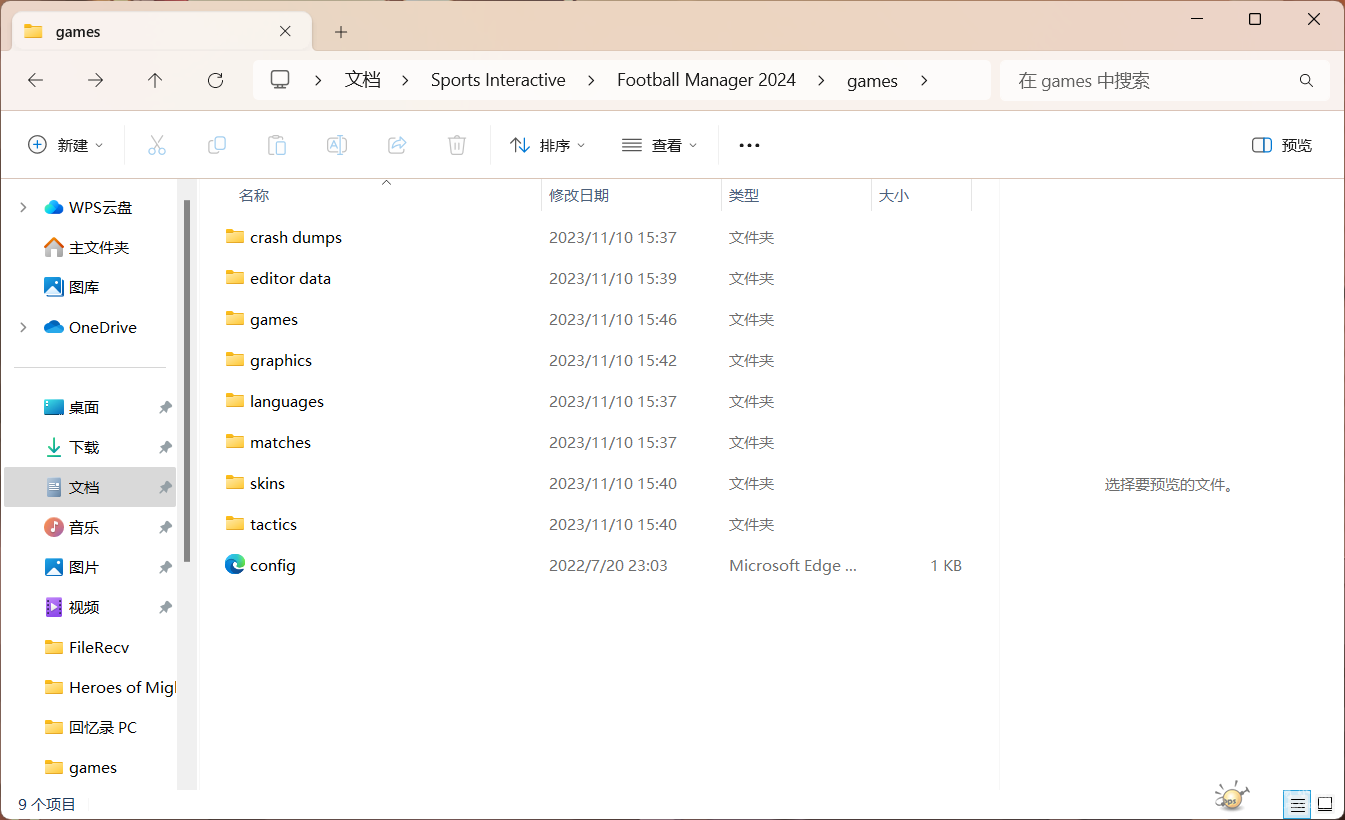Refresh the current folder view
Screen dimensions: 1345x820
point(215,80)
